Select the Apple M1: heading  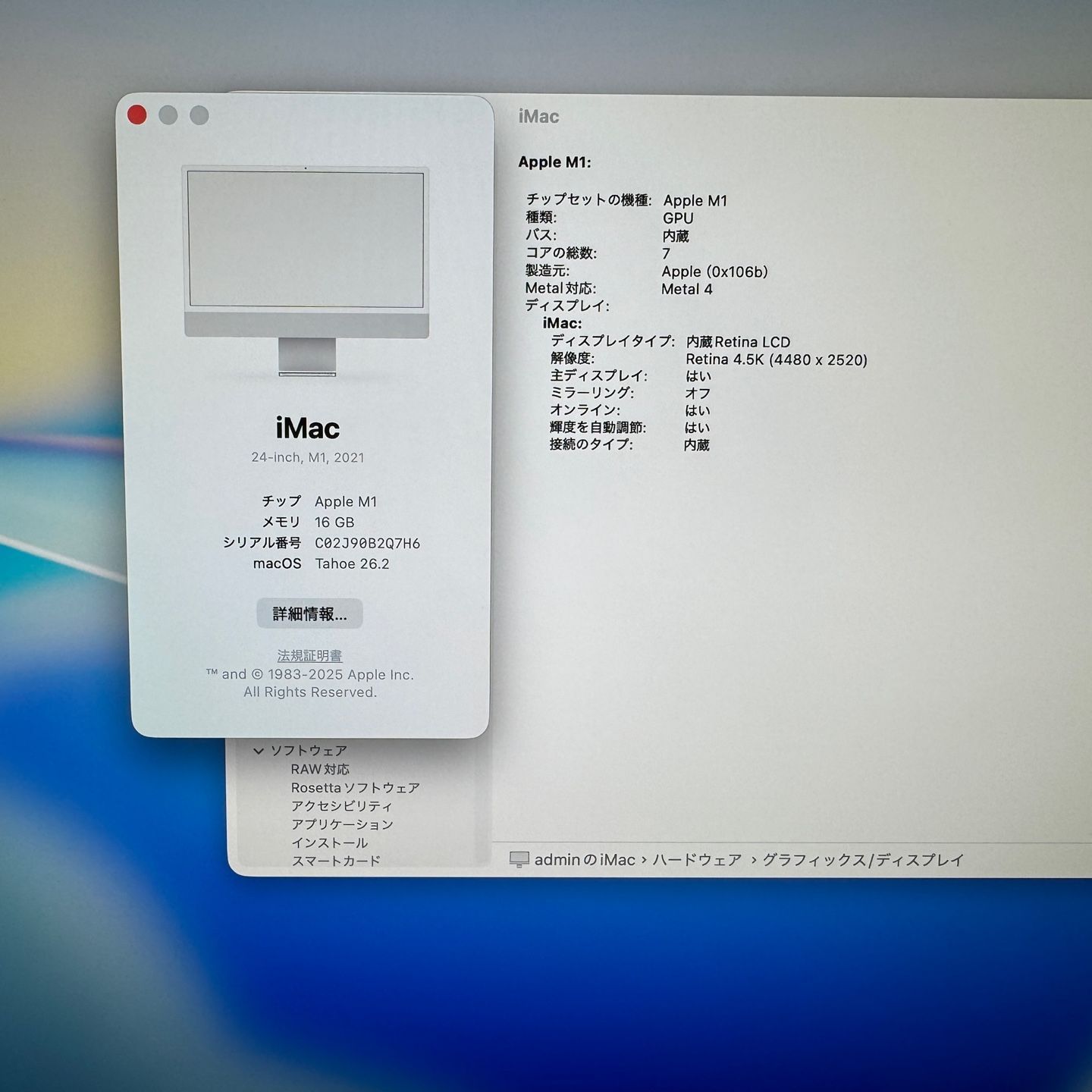[x=554, y=162]
